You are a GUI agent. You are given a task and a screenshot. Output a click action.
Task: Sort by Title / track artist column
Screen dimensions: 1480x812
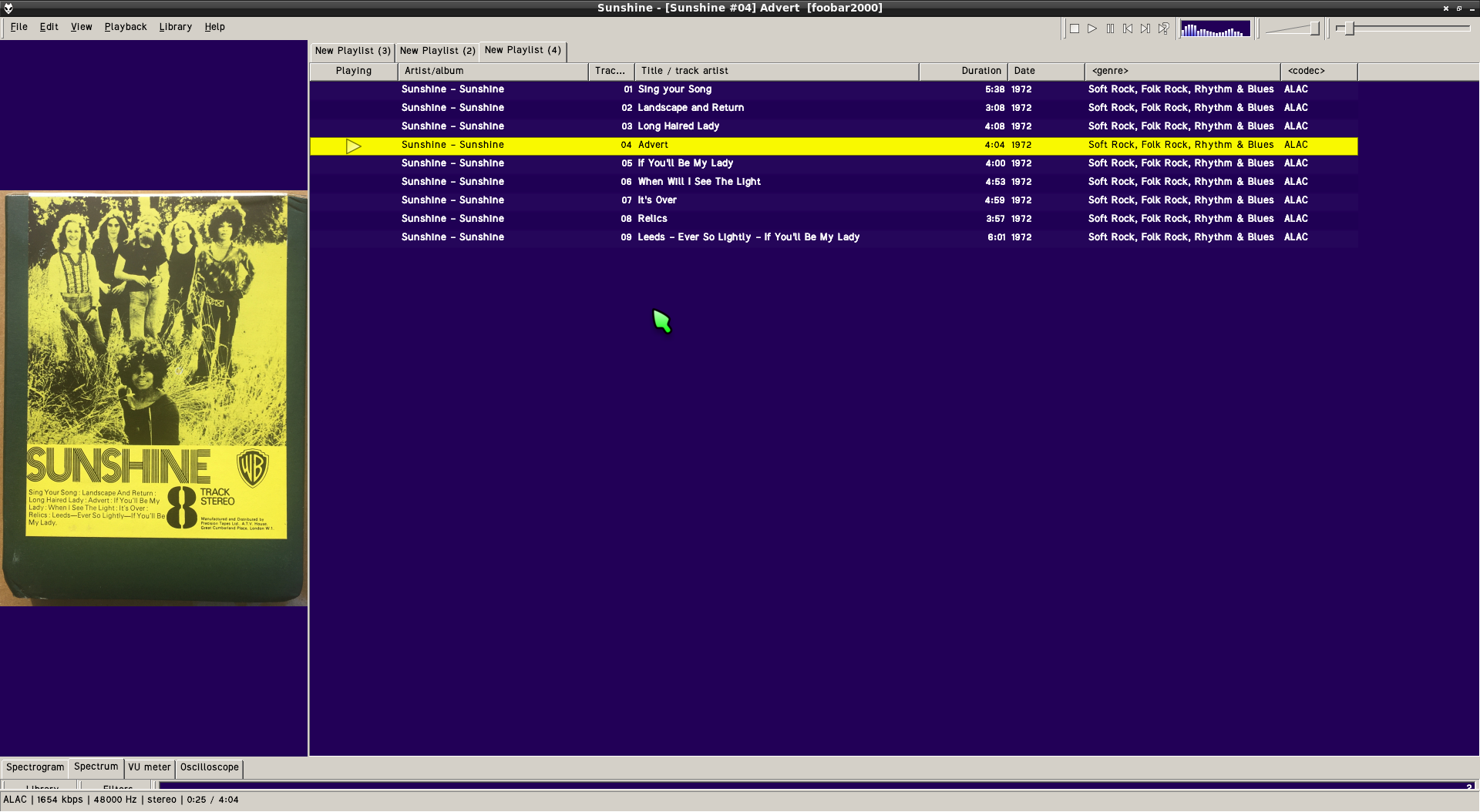coord(777,72)
